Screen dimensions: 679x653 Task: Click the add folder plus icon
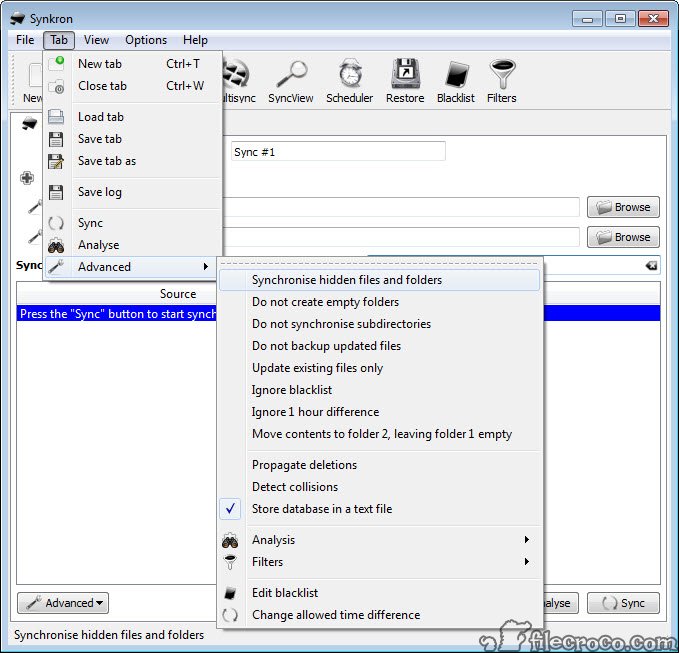click(27, 177)
